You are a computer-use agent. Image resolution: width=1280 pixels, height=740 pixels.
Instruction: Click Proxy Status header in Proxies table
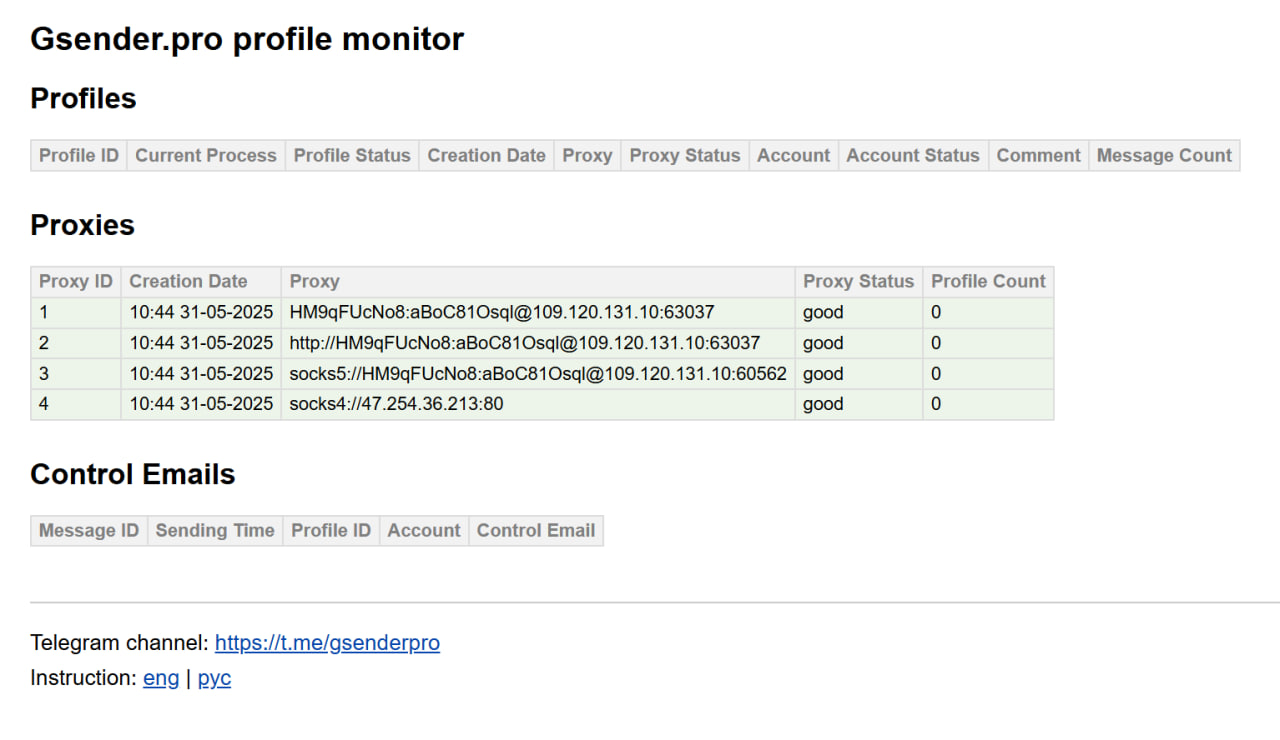click(x=859, y=281)
